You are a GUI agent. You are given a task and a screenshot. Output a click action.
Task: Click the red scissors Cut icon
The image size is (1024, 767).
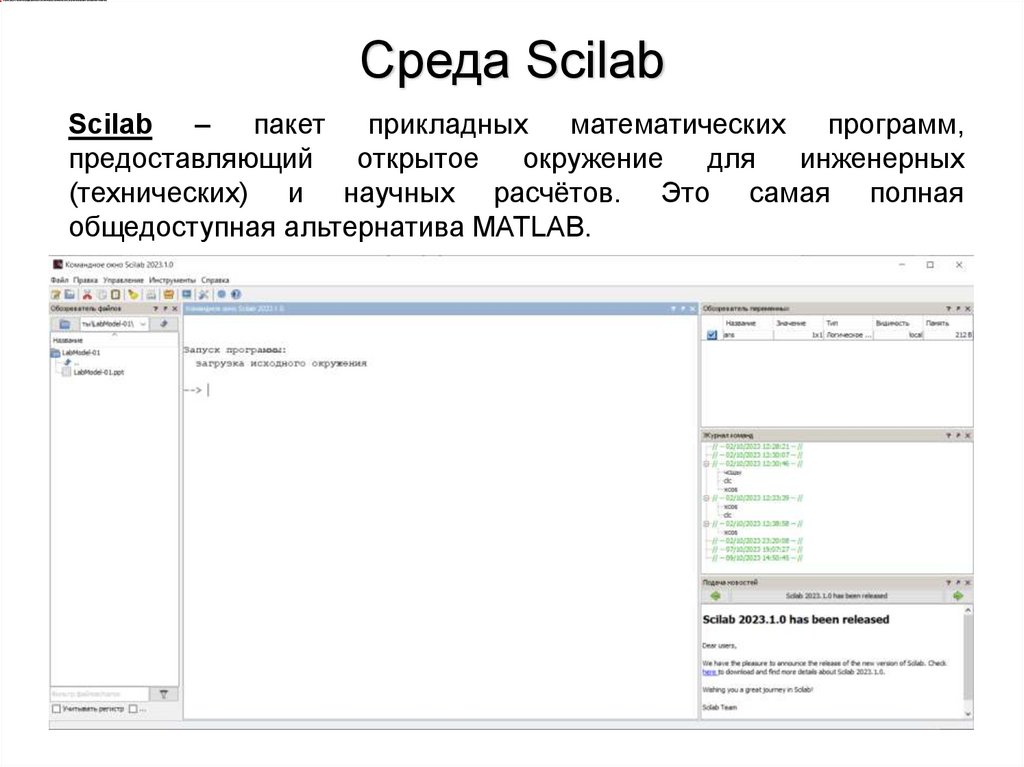tap(88, 295)
